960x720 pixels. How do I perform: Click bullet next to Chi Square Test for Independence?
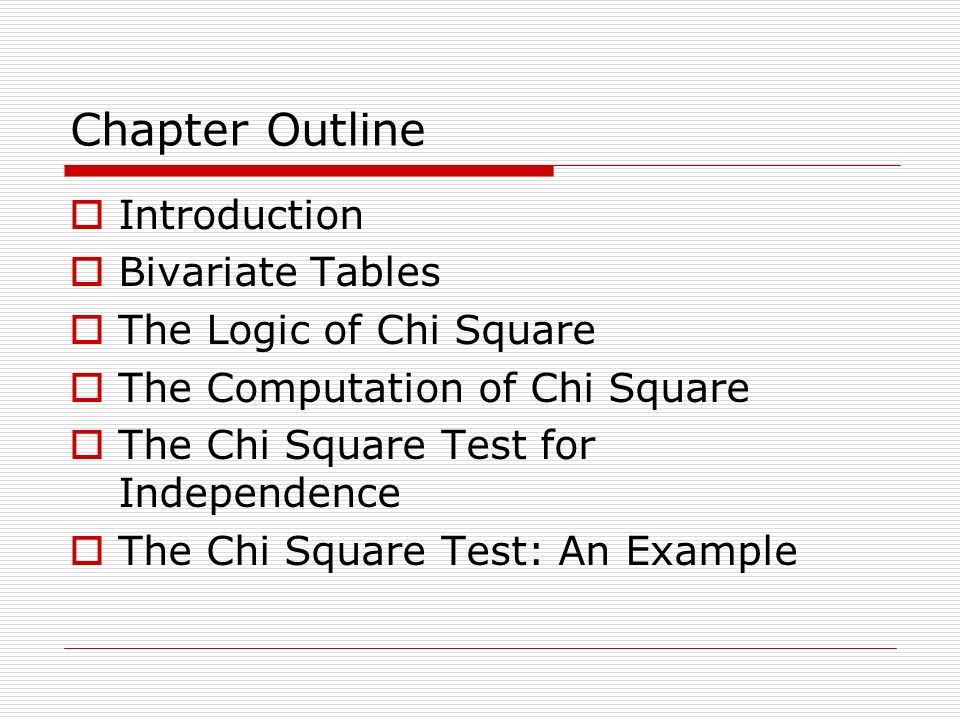[87, 444]
